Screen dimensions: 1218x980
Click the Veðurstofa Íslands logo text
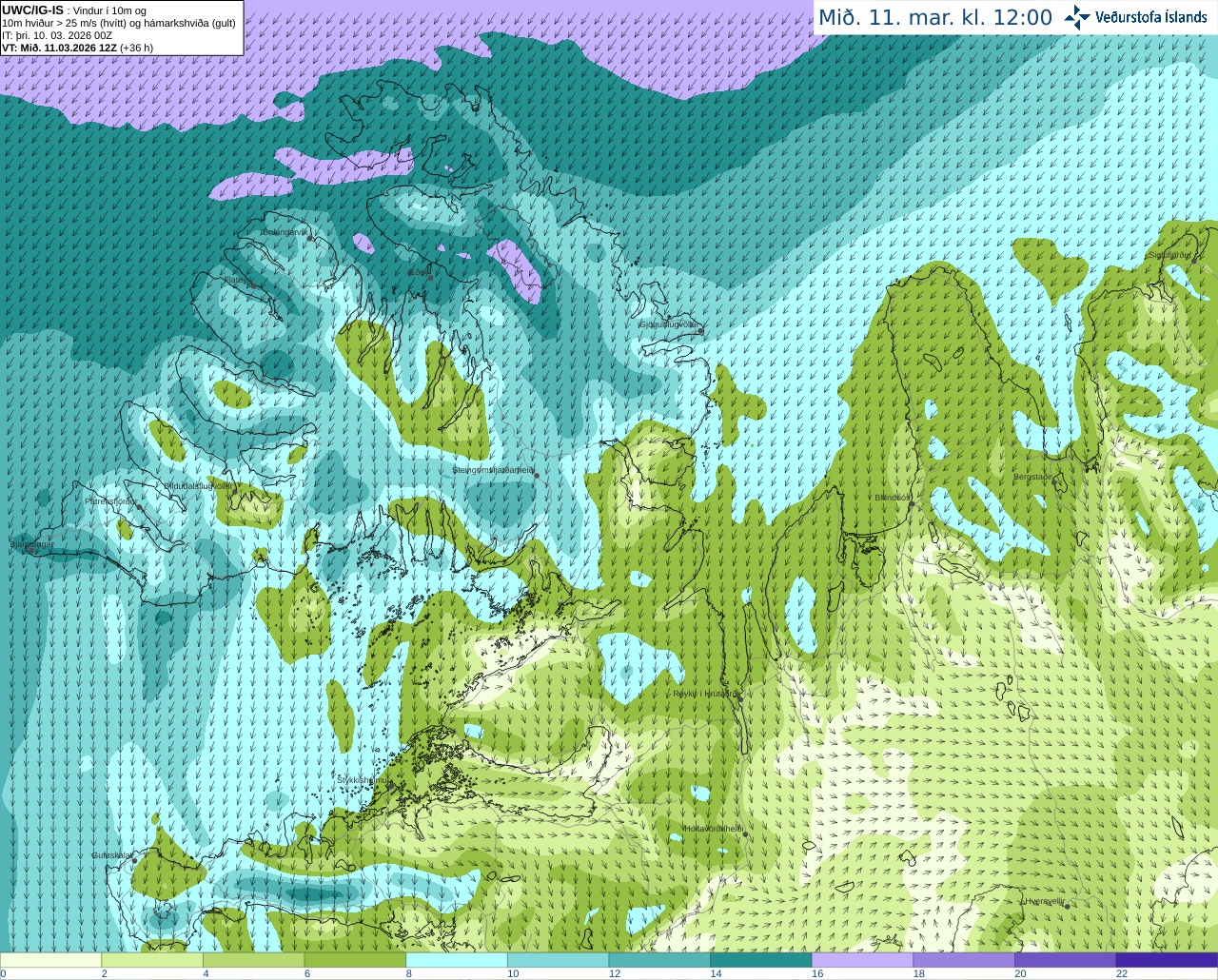(x=1151, y=17)
